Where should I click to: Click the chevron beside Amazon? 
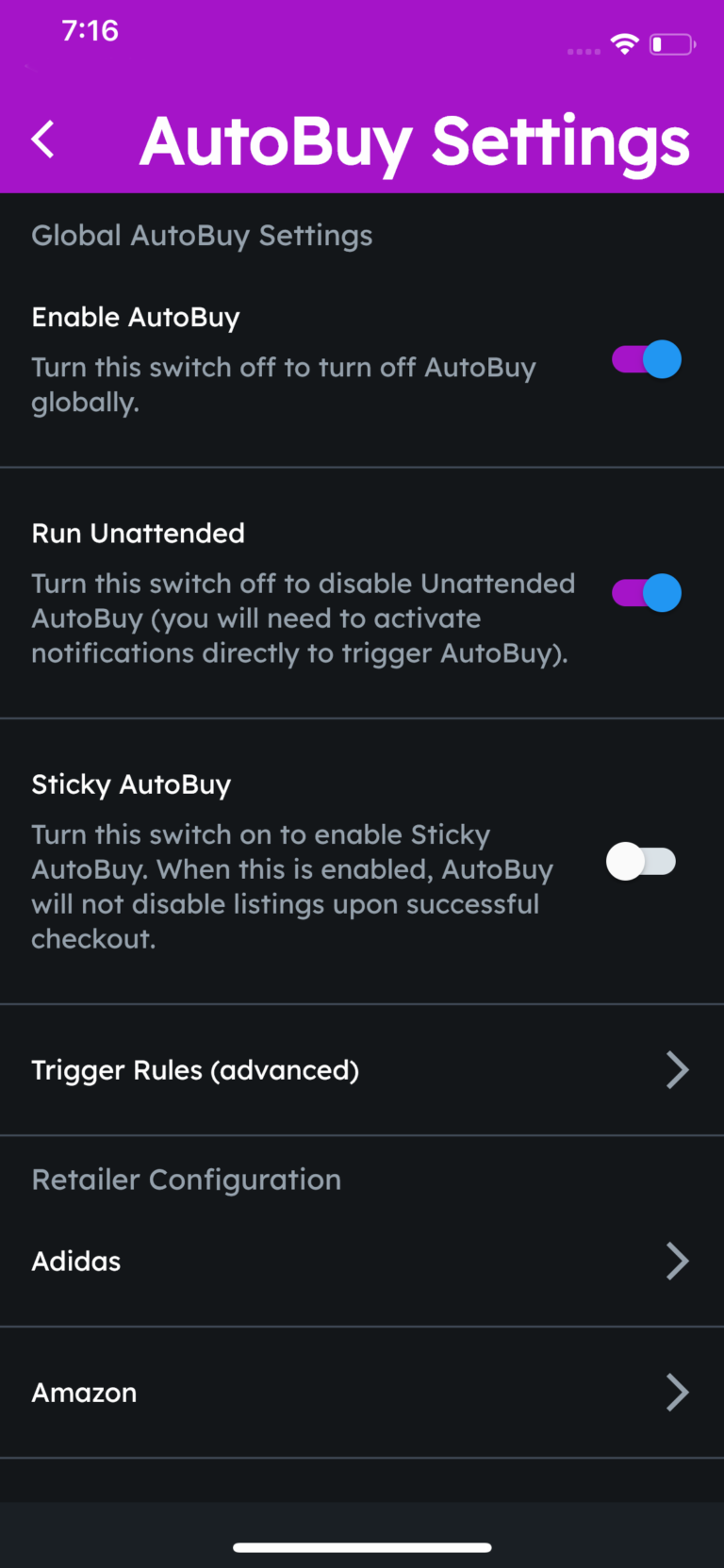point(677,1393)
